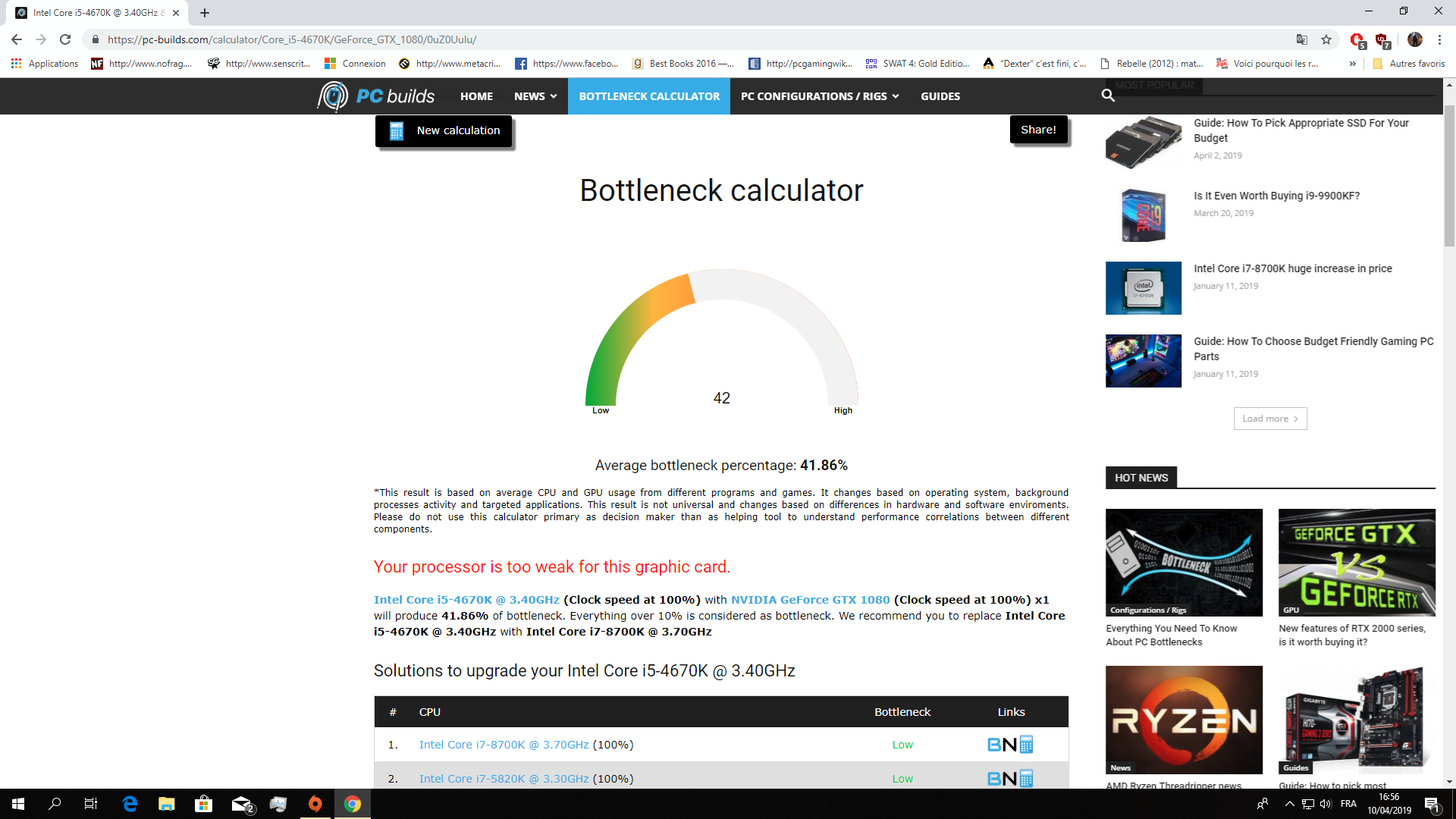Viewport: 1456px width, 819px height.
Task: Open Intel Core i7-5820K table link
Action: 504,779
